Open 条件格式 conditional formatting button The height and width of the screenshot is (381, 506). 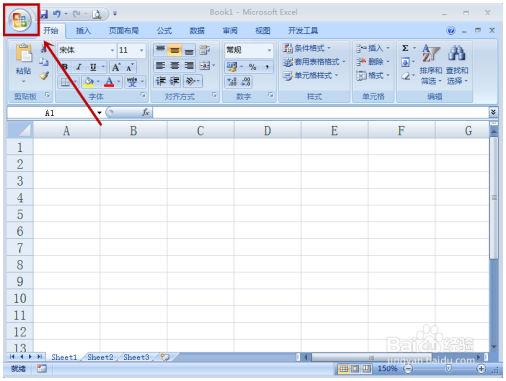[307, 48]
